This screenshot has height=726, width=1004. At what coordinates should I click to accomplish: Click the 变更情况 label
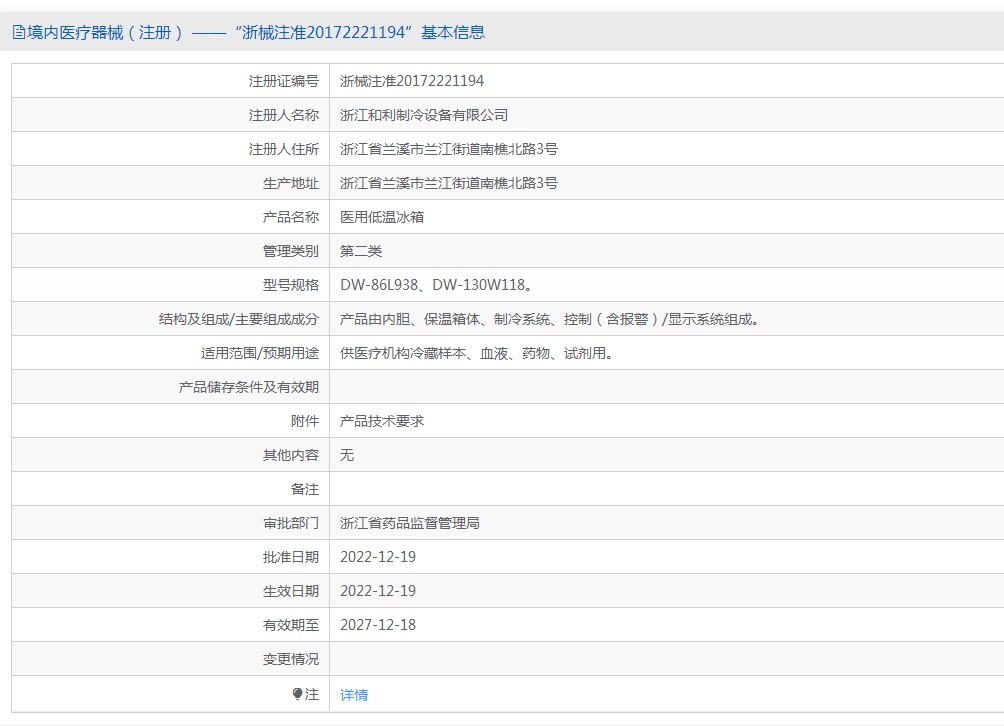[x=291, y=659]
